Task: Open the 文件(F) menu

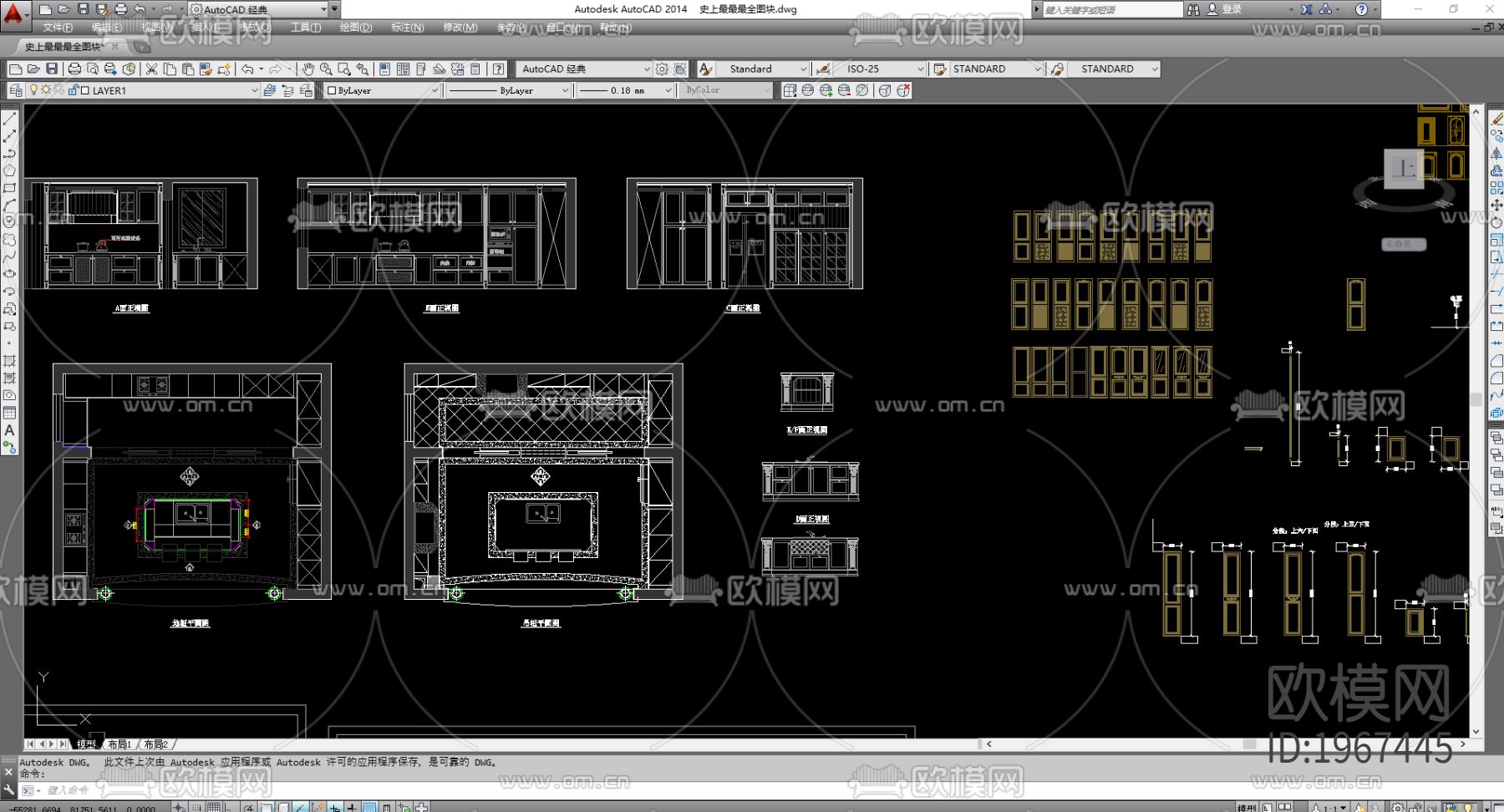Action: click(58, 28)
